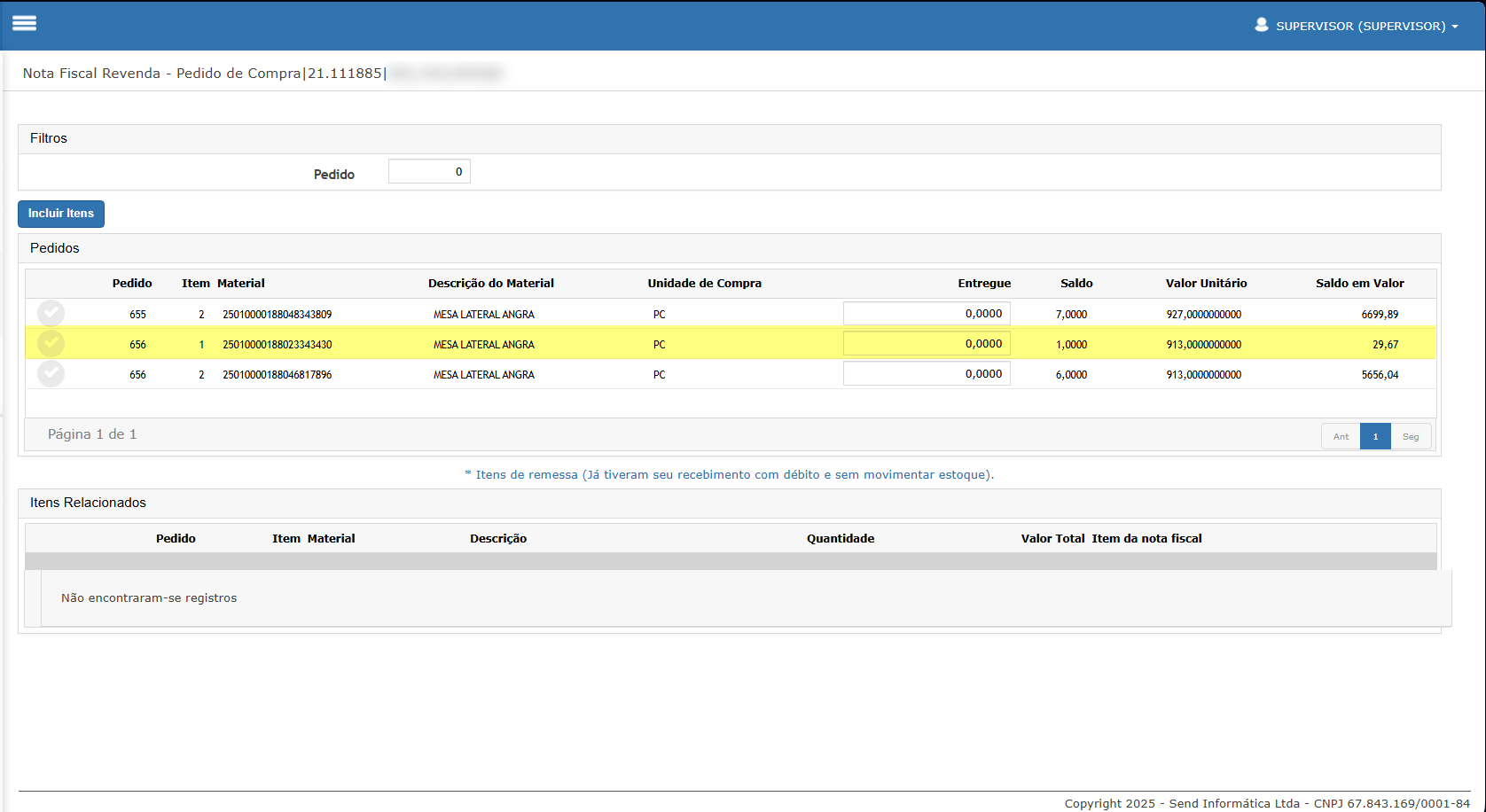Click the Filtros panel heading

pyautogui.click(x=49, y=138)
